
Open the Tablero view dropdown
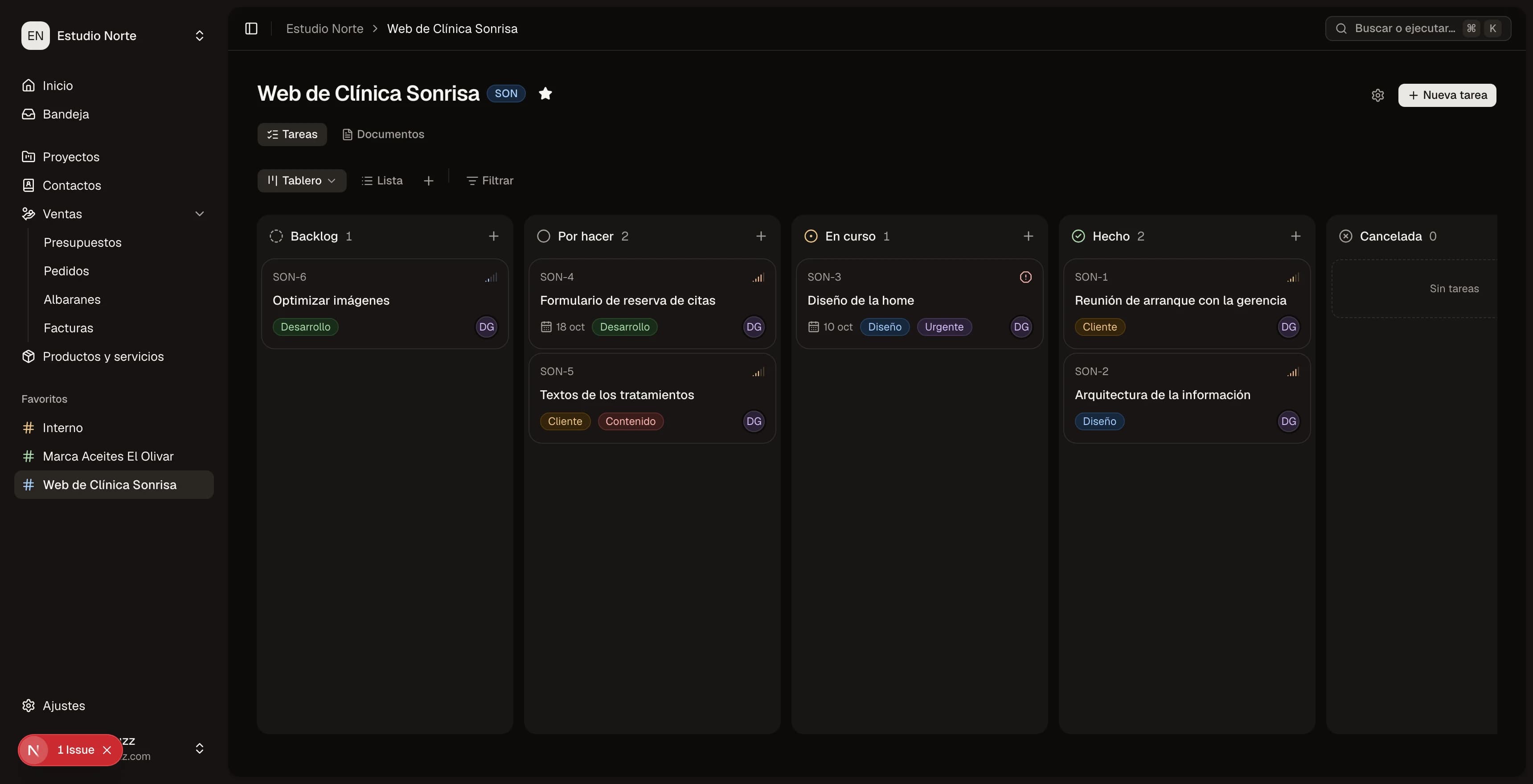302,181
